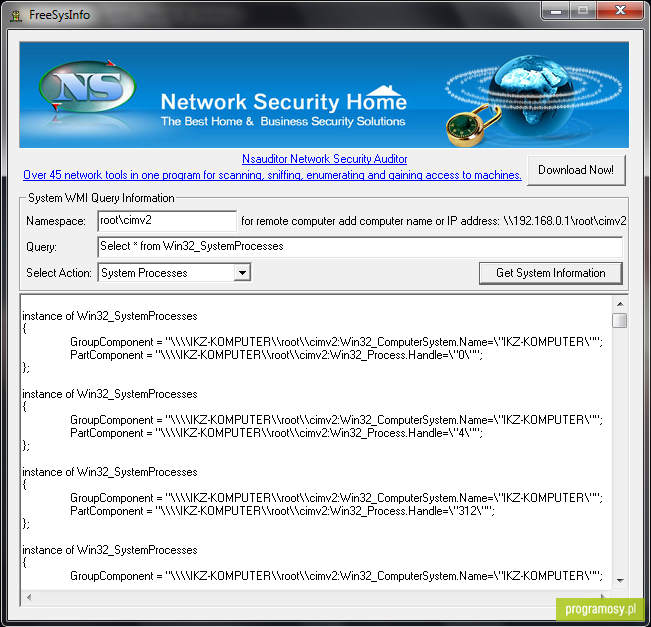Click the FreeSysInfo title bar app icon

click(16, 16)
